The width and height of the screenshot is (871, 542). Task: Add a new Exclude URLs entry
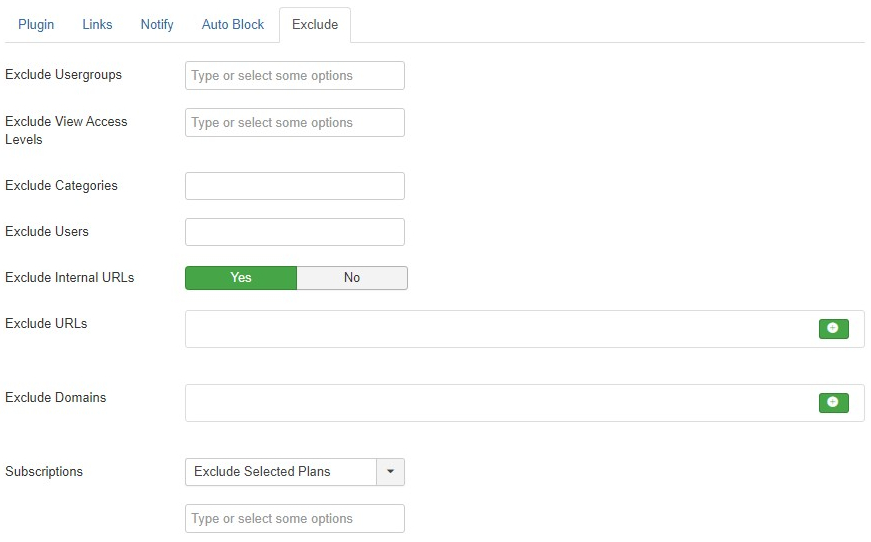(x=833, y=329)
